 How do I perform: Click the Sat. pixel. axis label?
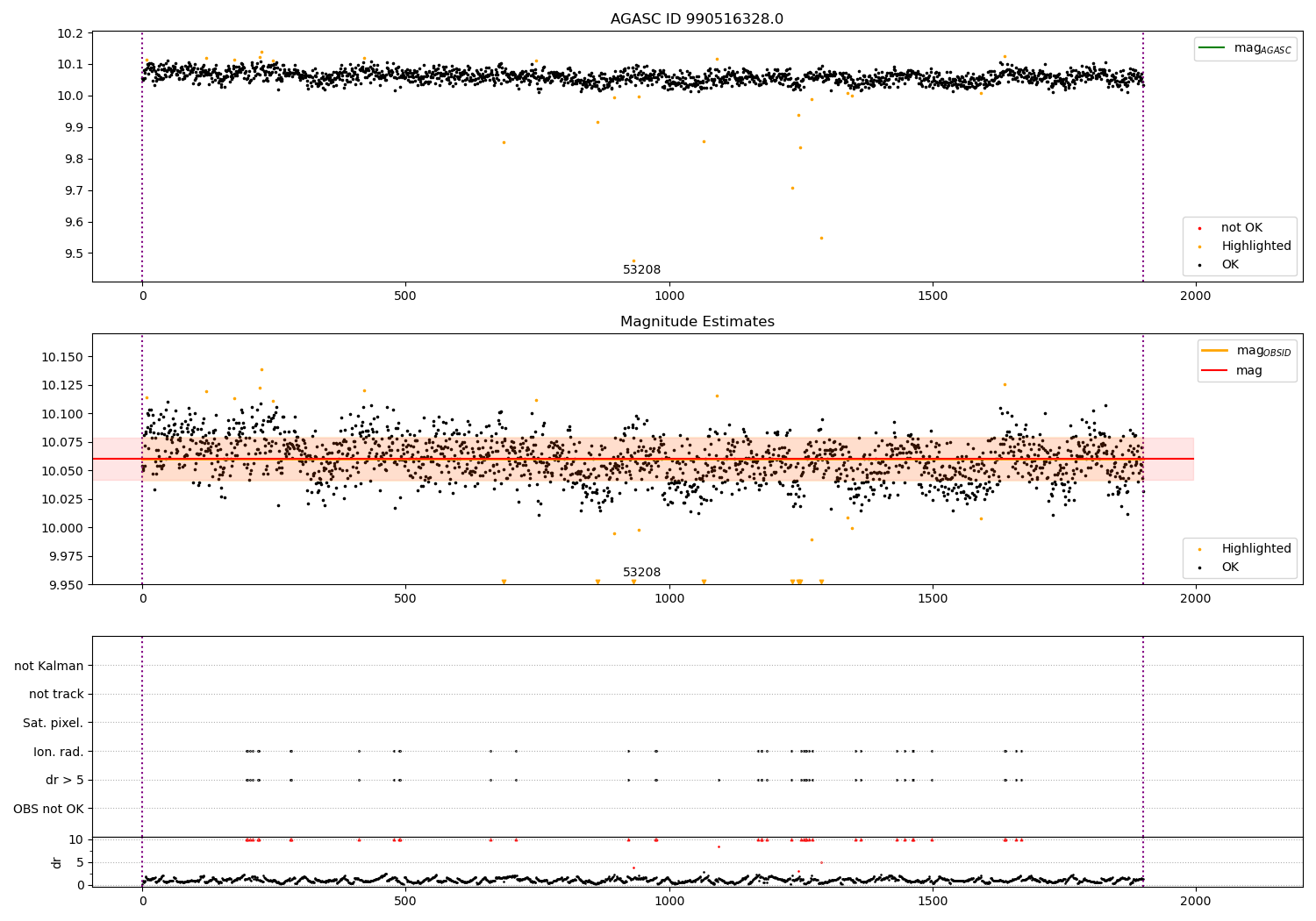[x=54, y=723]
